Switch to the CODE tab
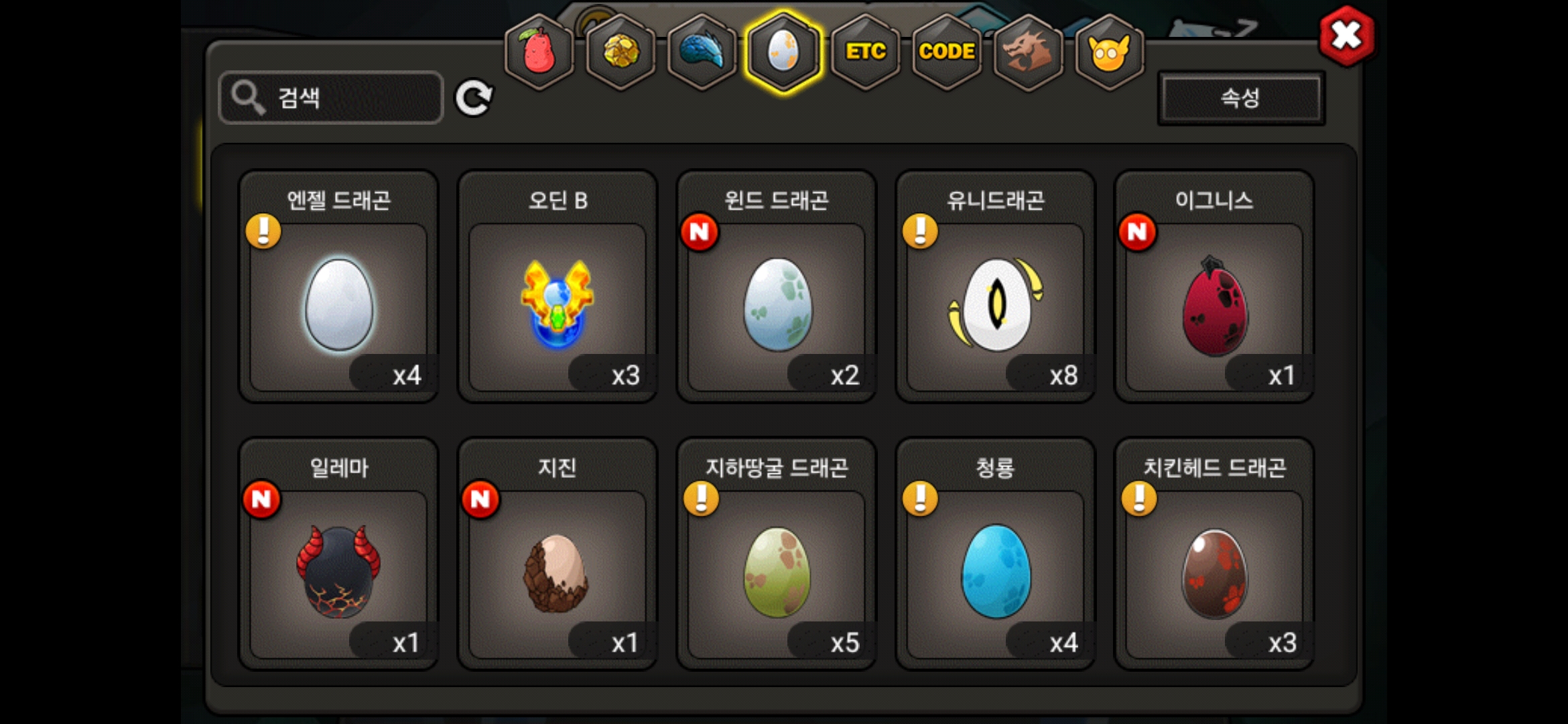Viewport: 1568px width, 724px height. point(947,52)
